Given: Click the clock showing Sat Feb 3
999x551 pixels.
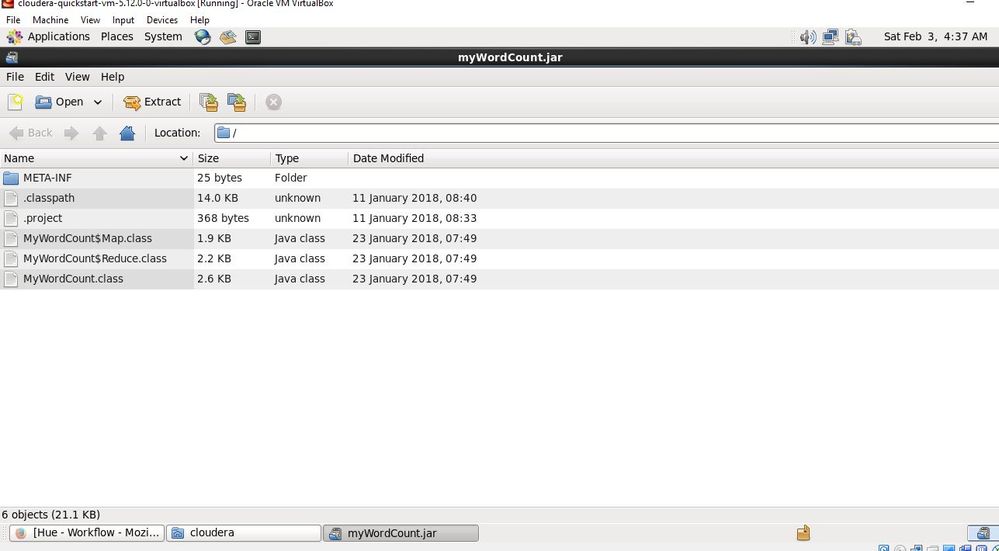Looking at the screenshot, I should coord(935,36).
